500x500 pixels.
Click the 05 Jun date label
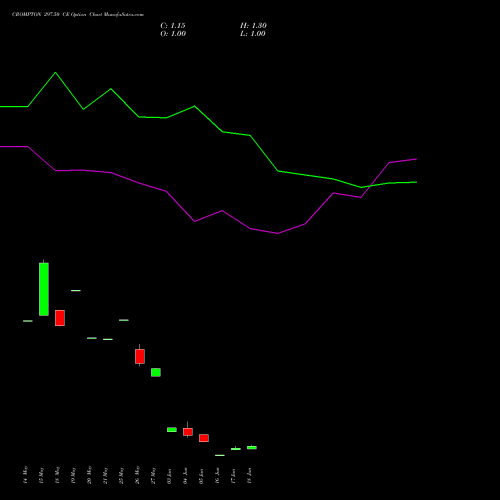(202, 476)
